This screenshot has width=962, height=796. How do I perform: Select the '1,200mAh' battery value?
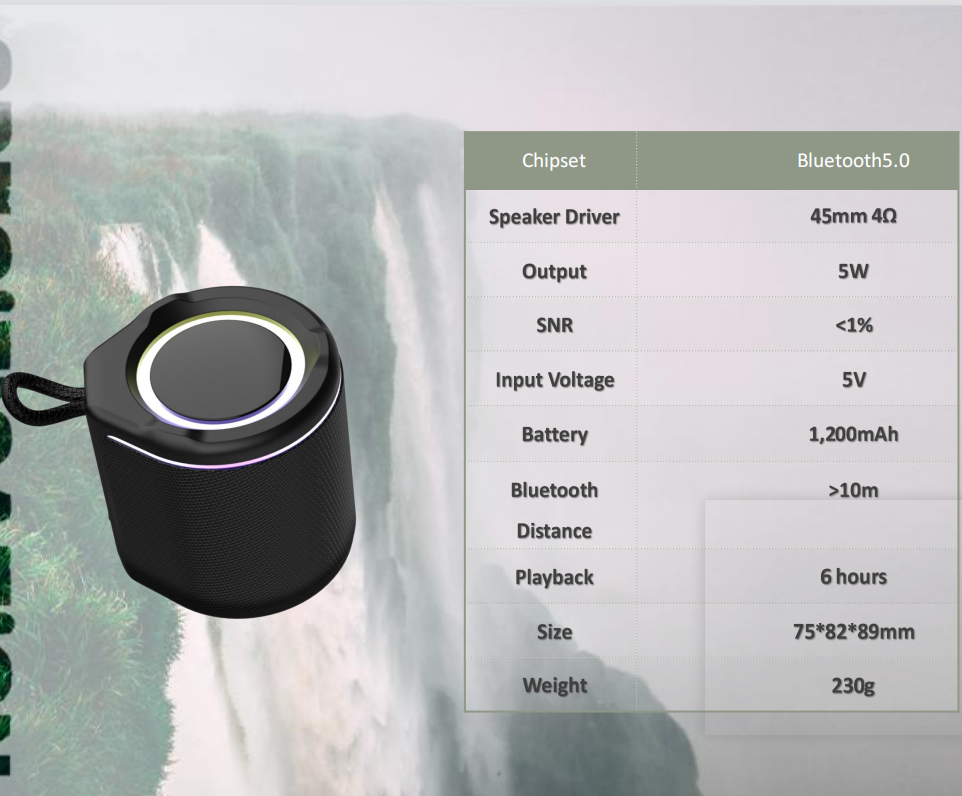(853, 434)
